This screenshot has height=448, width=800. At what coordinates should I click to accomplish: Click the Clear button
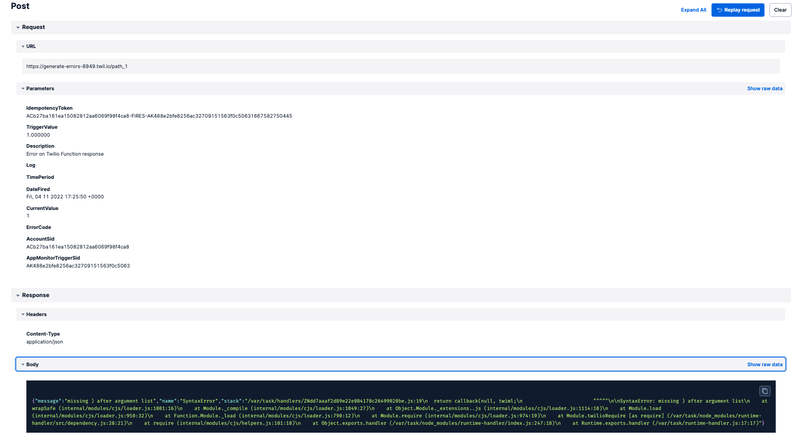click(x=780, y=10)
